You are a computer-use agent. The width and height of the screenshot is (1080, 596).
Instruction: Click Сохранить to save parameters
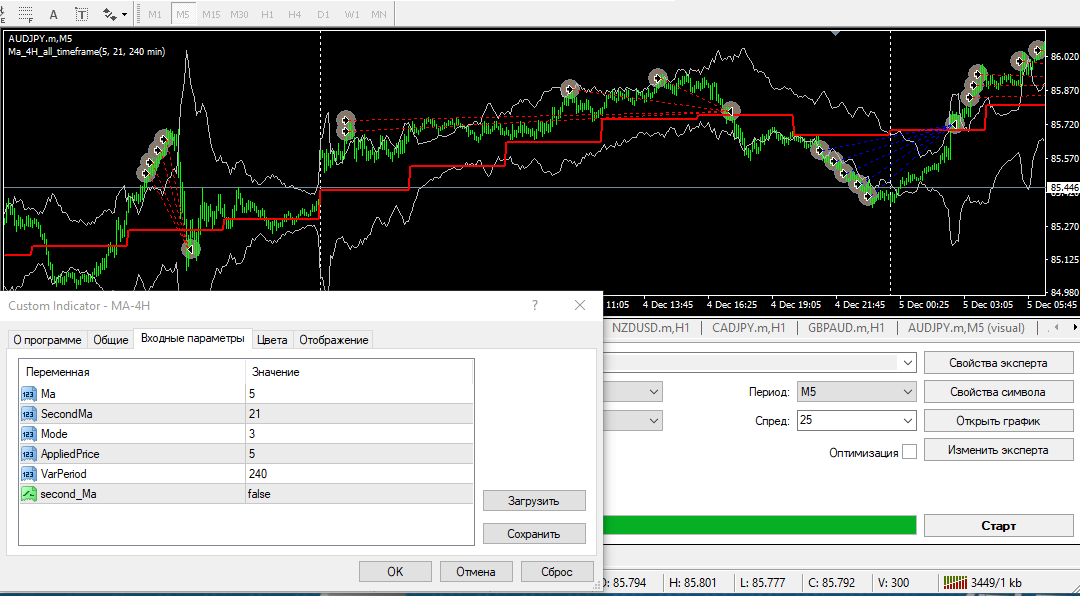(x=534, y=533)
